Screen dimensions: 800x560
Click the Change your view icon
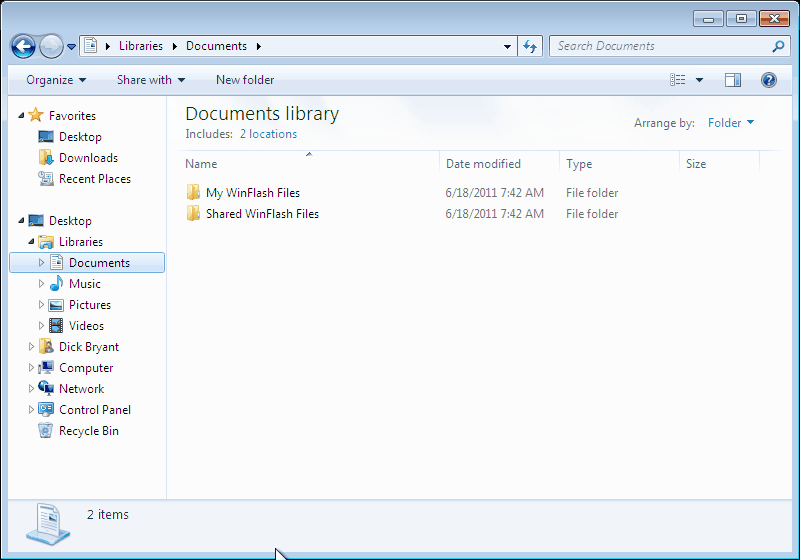click(678, 80)
